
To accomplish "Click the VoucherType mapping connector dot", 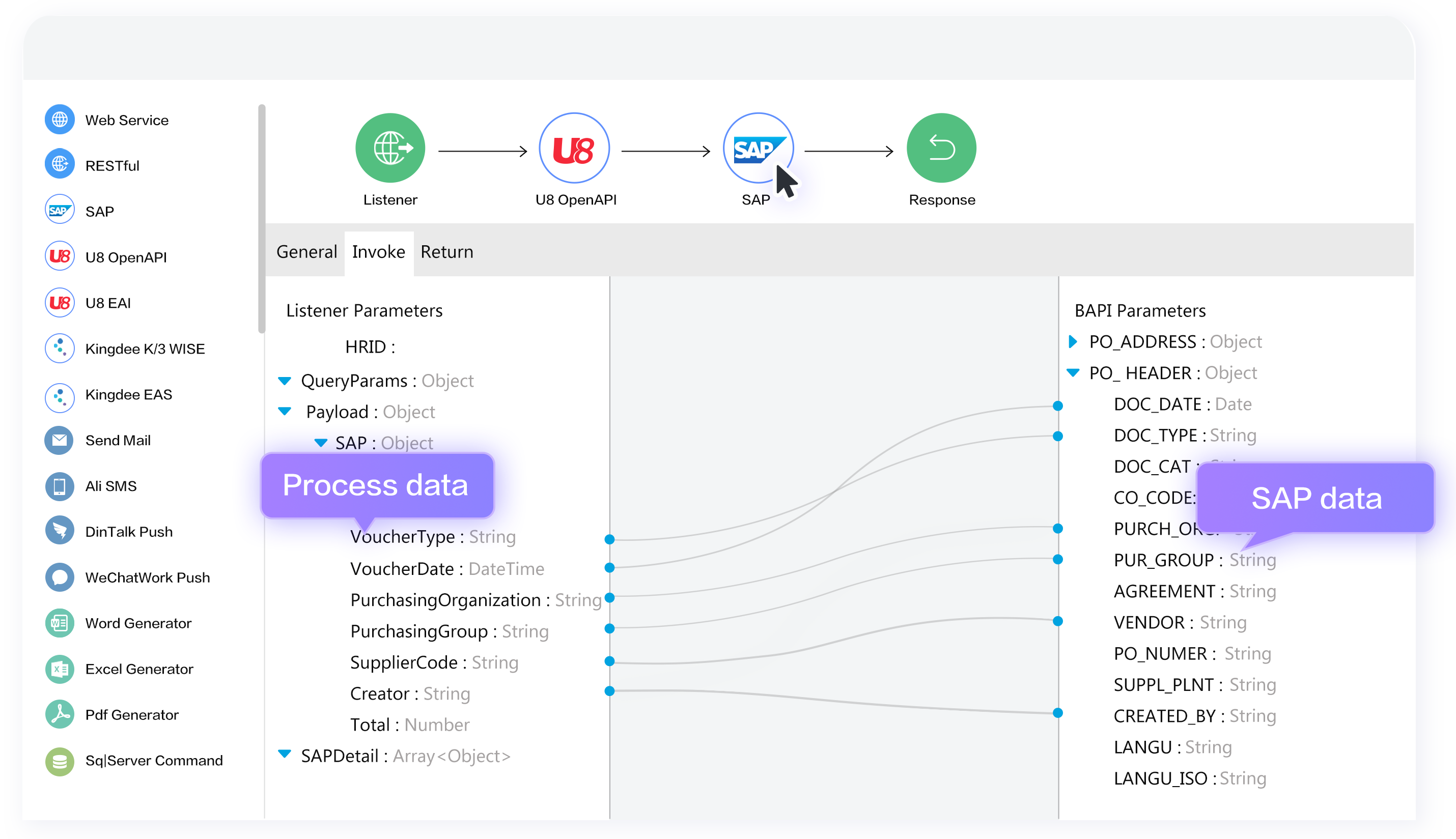I will 609,539.
